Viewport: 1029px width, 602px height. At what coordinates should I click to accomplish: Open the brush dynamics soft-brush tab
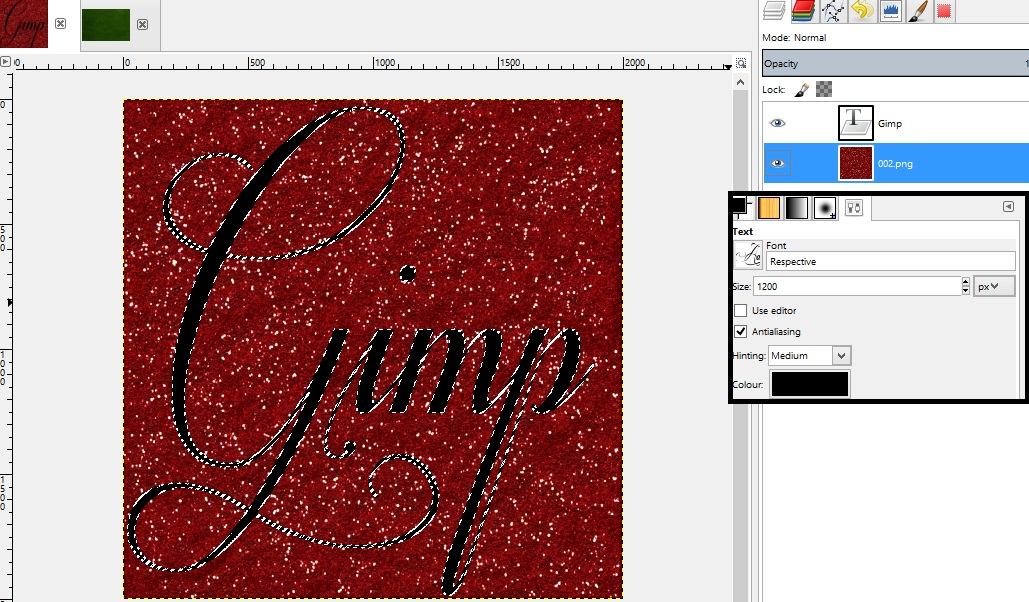click(x=825, y=208)
